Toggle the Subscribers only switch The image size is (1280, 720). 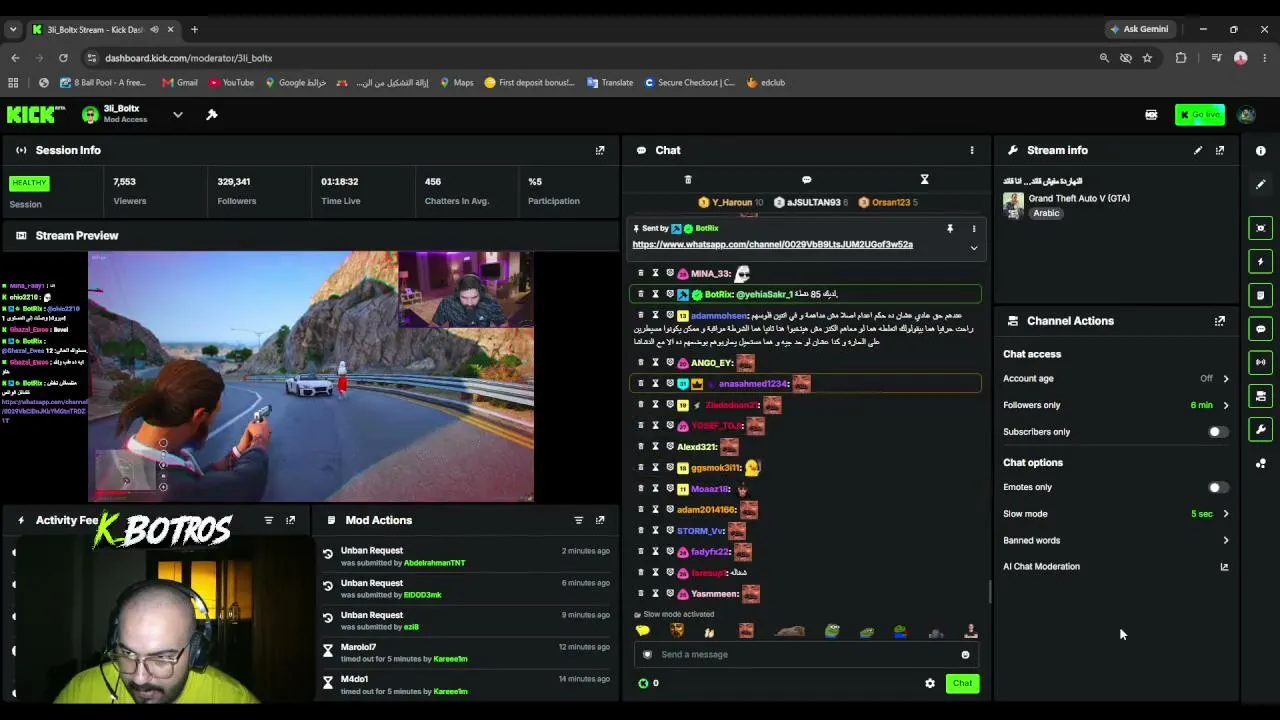click(1217, 432)
